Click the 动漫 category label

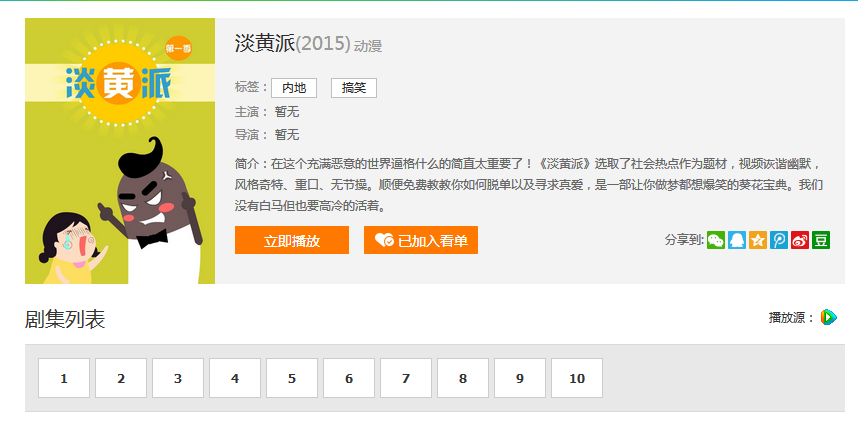pos(368,47)
